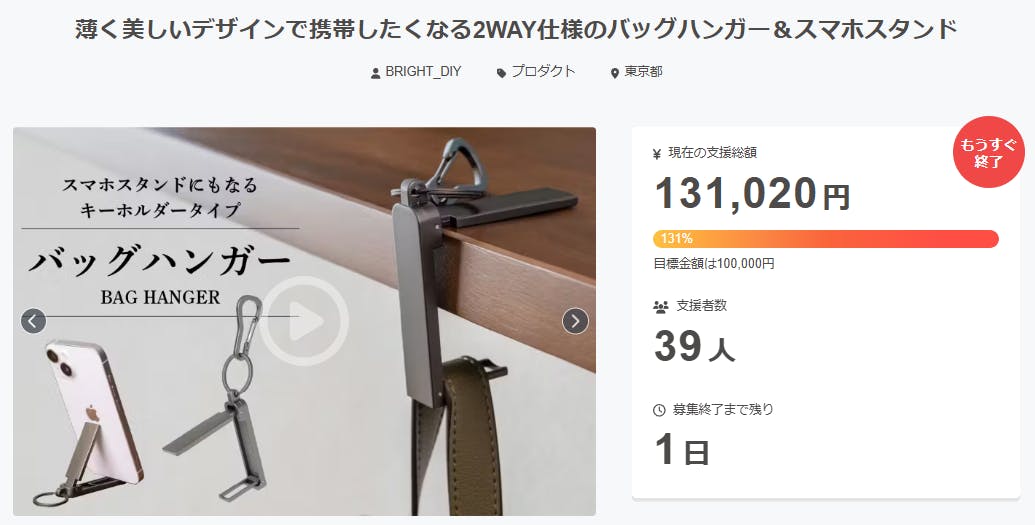Go to the previous slide image
This screenshot has height=525, width=1035.
click(x=34, y=321)
